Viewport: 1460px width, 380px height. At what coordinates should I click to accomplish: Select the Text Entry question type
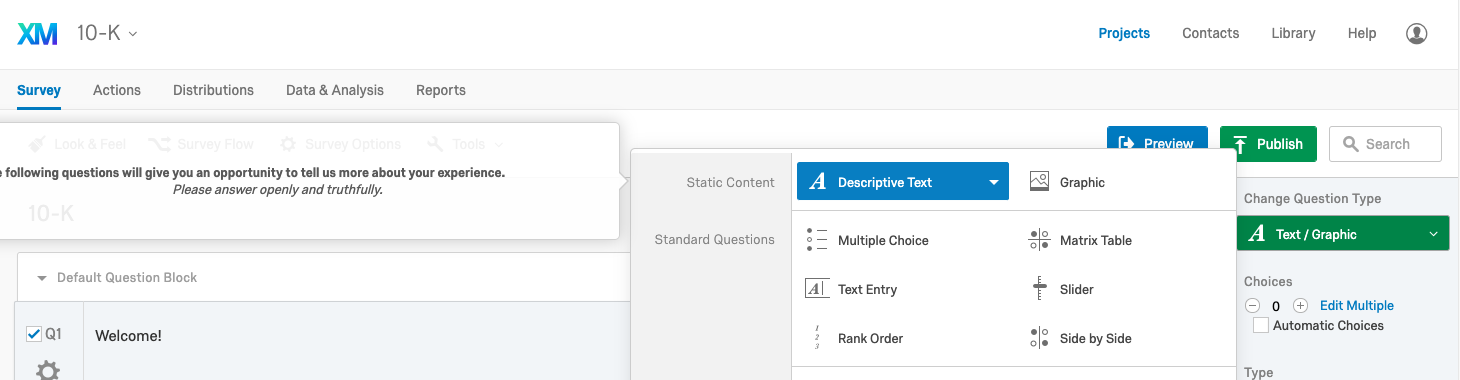click(852, 289)
